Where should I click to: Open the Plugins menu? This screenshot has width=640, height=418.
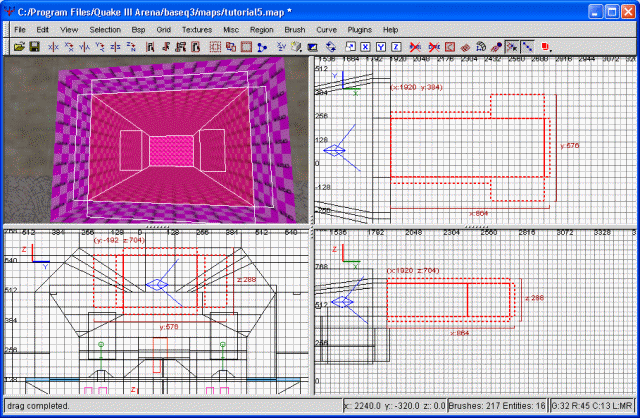[x=360, y=30]
